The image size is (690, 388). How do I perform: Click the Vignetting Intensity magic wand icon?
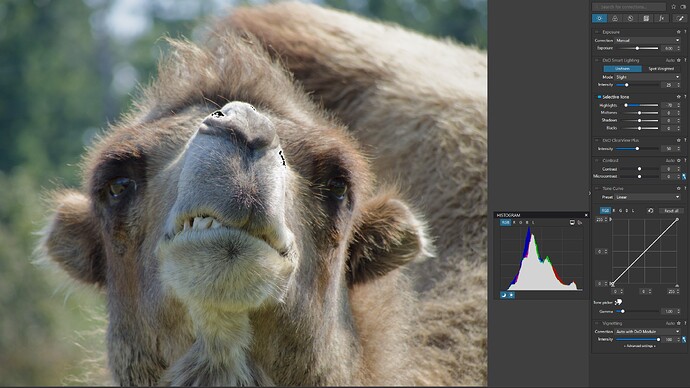tap(684, 339)
